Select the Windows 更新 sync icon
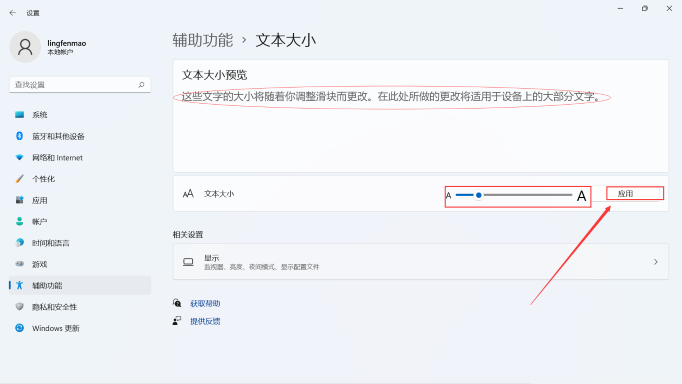This screenshot has height=384, width=682. click(20, 328)
